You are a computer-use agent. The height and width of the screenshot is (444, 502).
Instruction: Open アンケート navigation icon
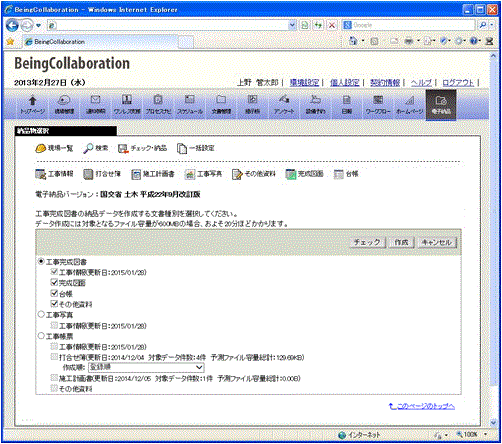tap(284, 105)
